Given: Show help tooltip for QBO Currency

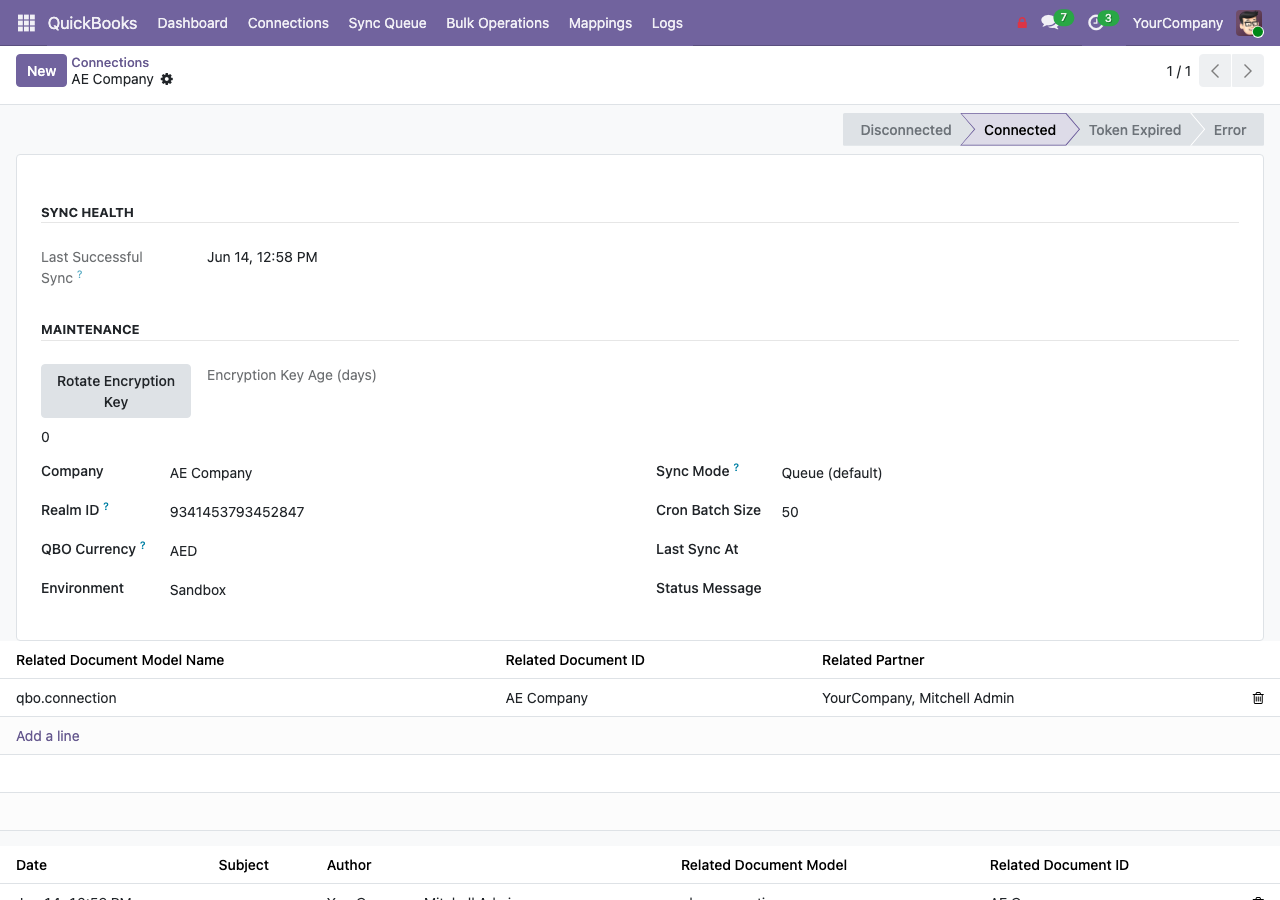Looking at the screenshot, I should [x=142, y=545].
